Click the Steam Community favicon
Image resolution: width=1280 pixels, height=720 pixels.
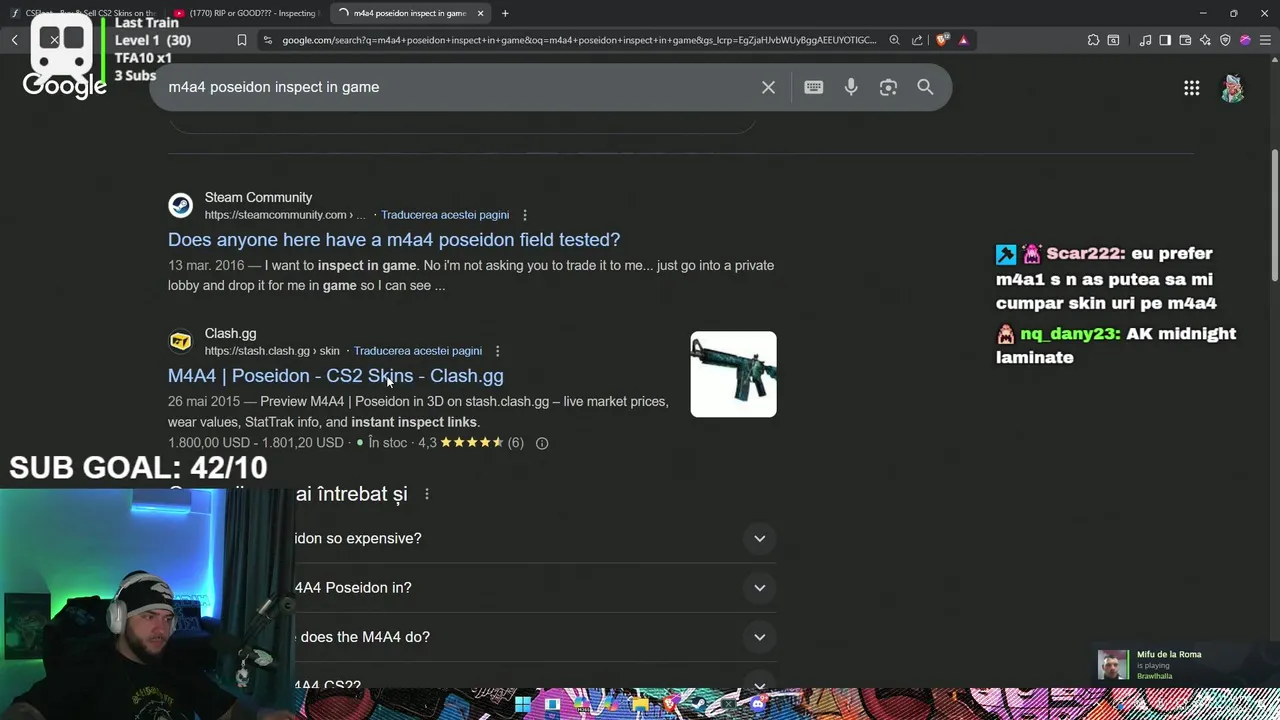pyautogui.click(x=180, y=206)
